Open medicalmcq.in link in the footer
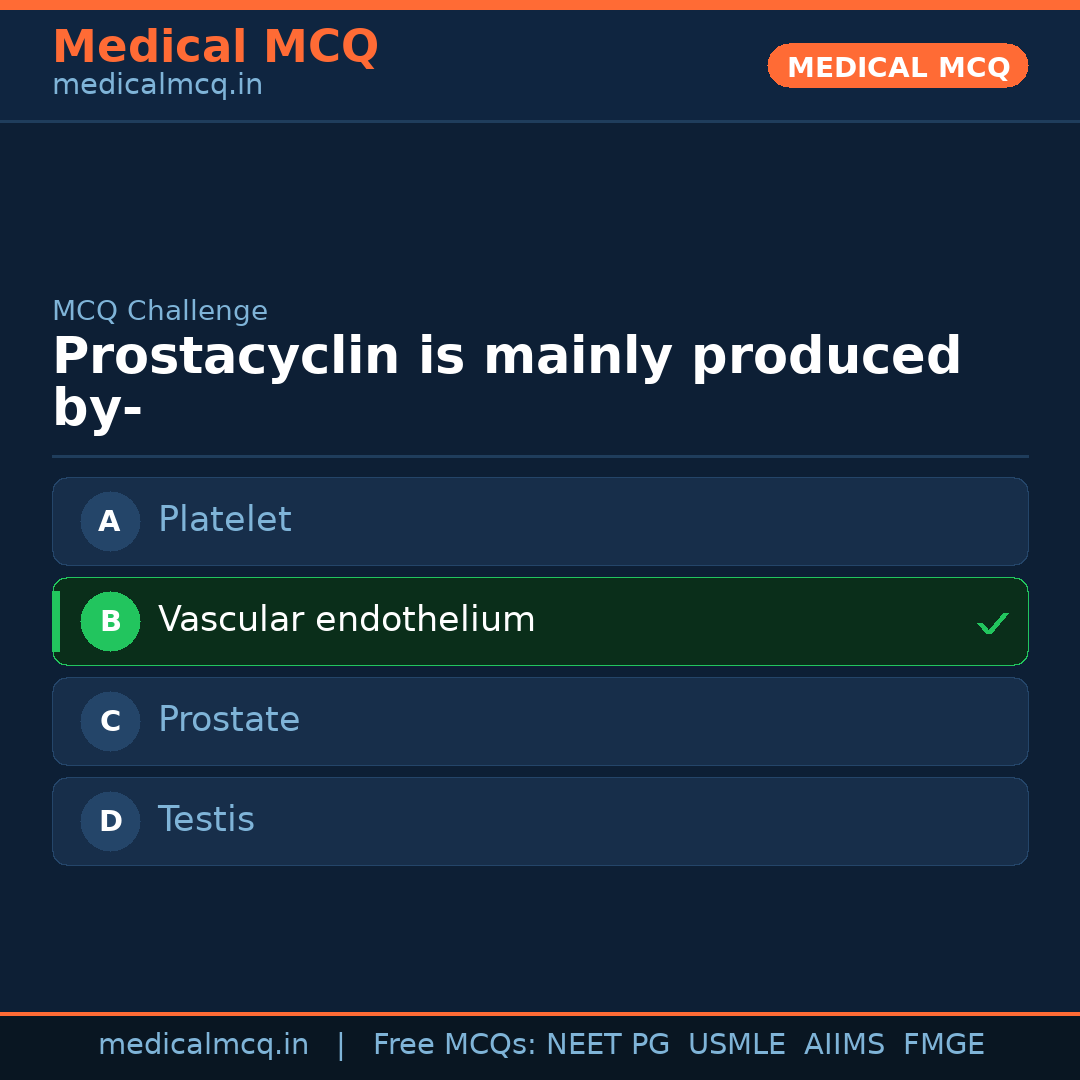The height and width of the screenshot is (1080, 1080). click(203, 1045)
